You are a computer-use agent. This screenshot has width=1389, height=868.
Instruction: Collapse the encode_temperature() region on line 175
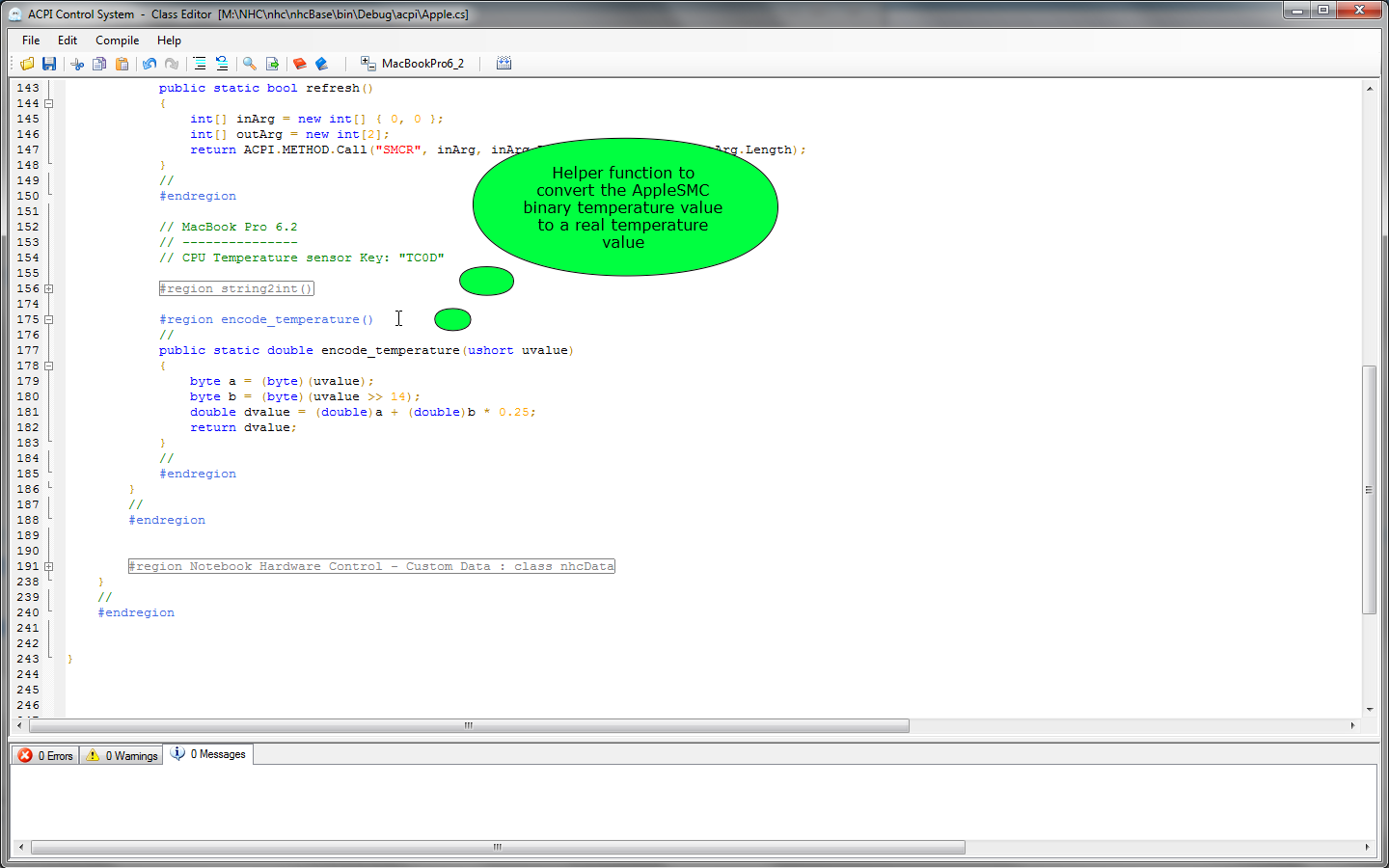click(x=48, y=319)
